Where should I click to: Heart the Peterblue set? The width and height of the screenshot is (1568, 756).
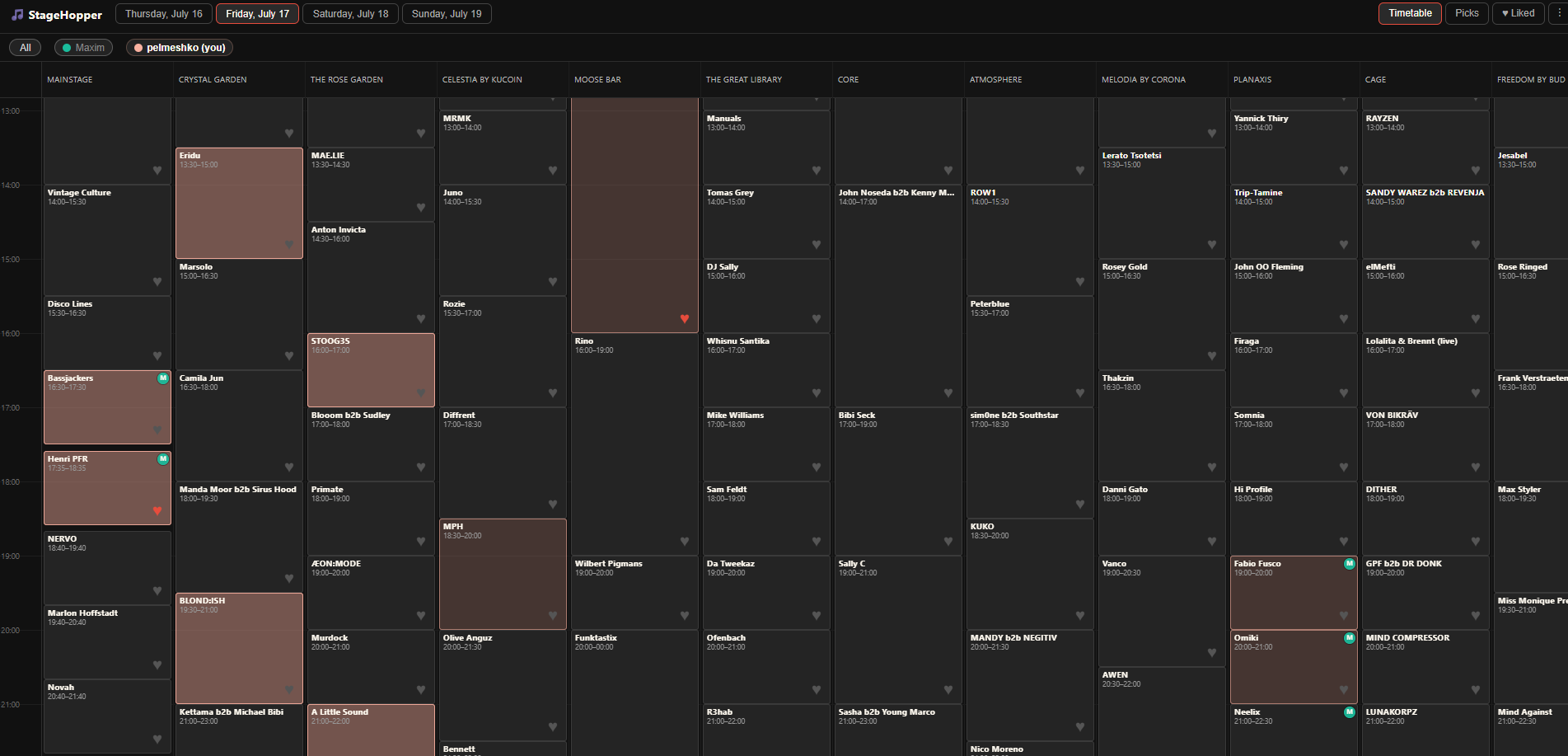coord(1080,393)
